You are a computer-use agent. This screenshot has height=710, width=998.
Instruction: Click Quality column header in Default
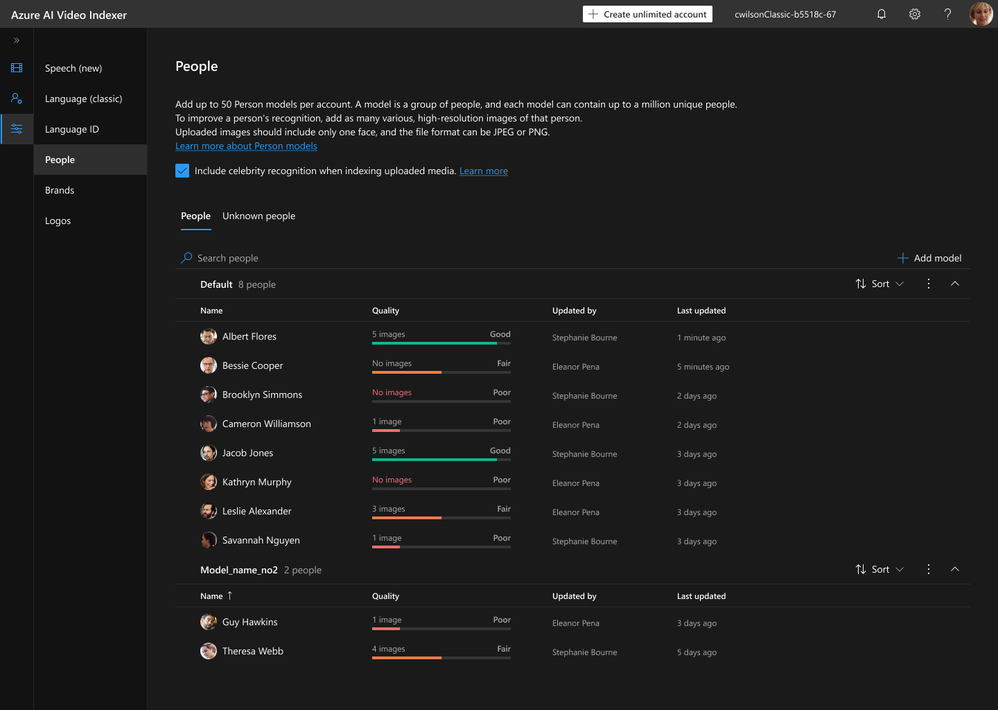pyautogui.click(x=385, y=310)
